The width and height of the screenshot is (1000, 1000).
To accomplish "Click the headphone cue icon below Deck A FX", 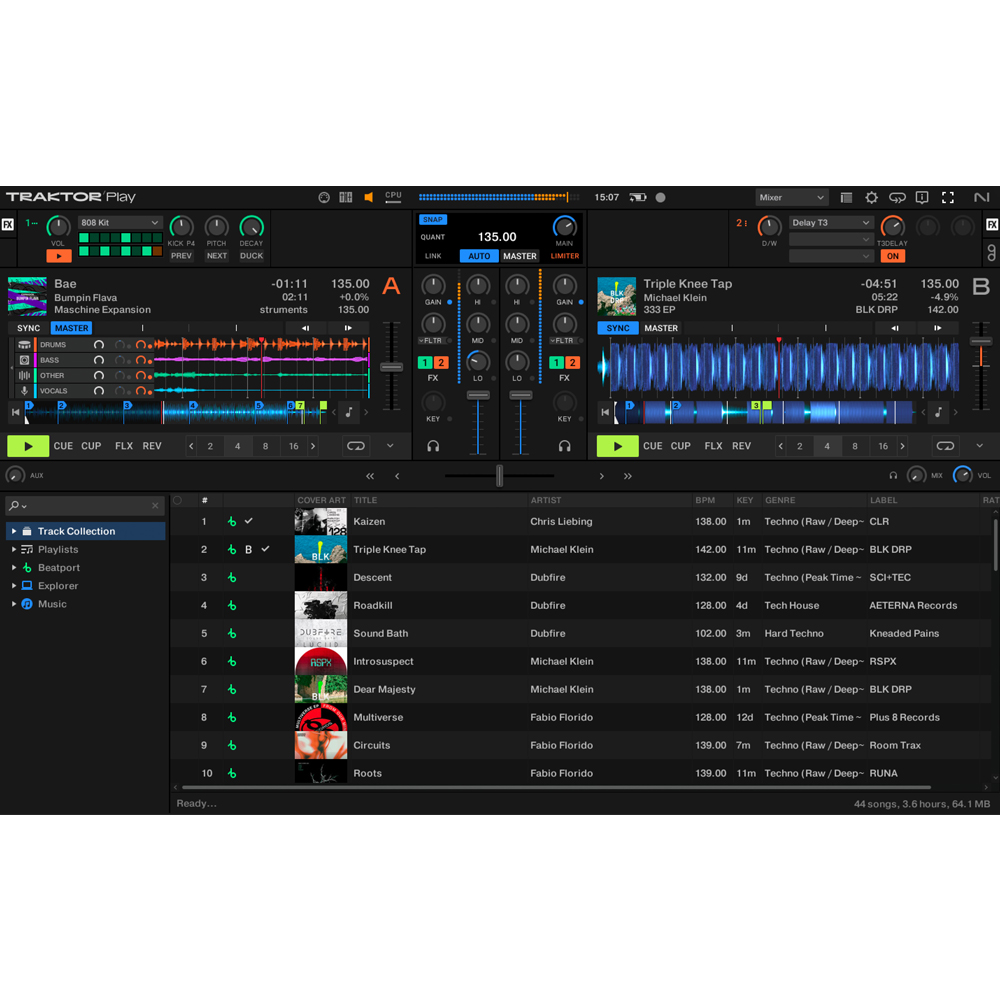I will pos(434,447).
